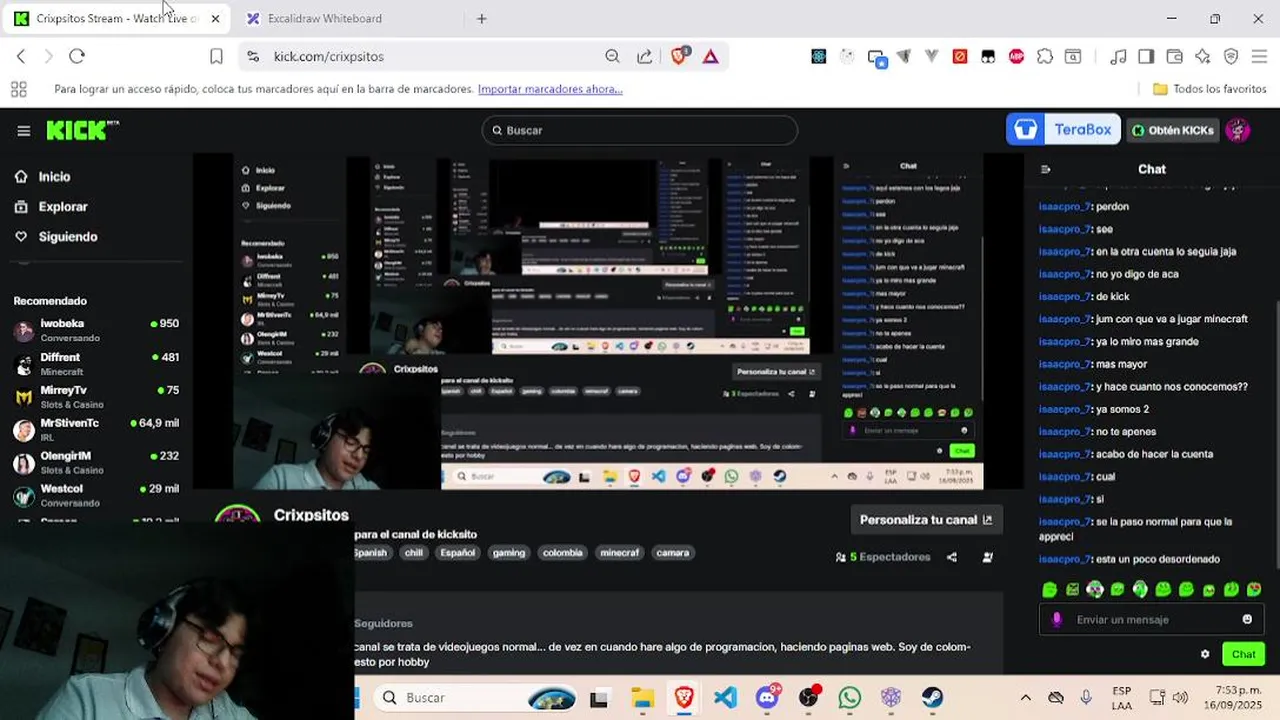Screen dimensions: 1280x720
Task: Open Brave Wallet icon
Action: (x=1175, y=56)
